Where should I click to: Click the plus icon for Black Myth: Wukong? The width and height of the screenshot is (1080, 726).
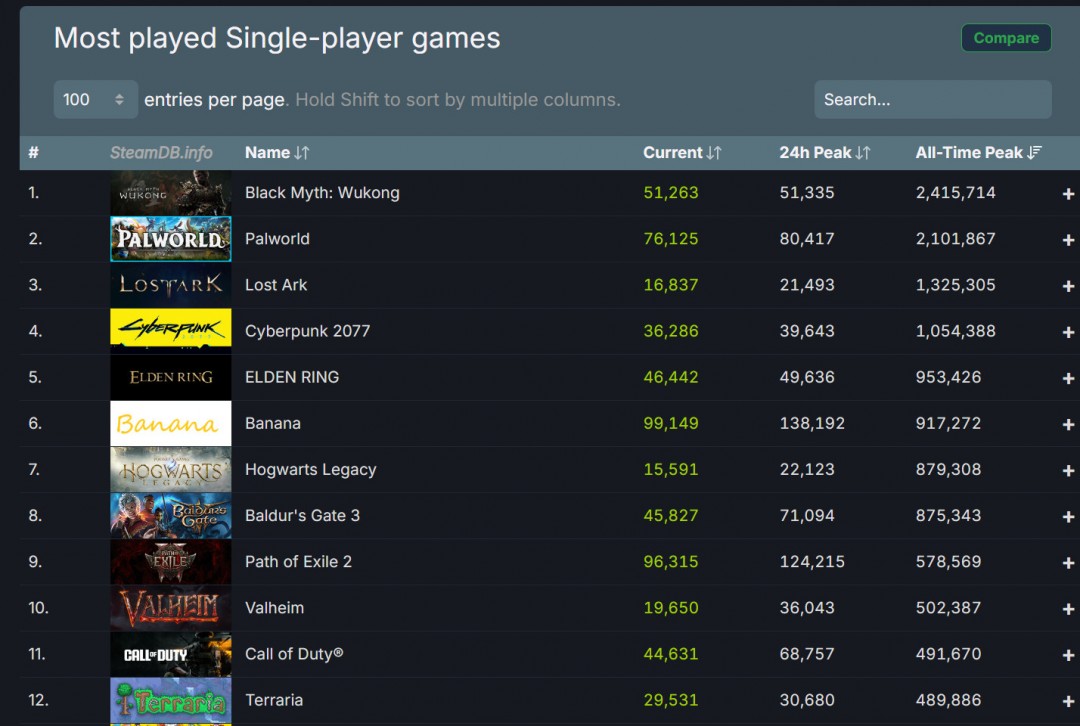(x=1068, y=194)
